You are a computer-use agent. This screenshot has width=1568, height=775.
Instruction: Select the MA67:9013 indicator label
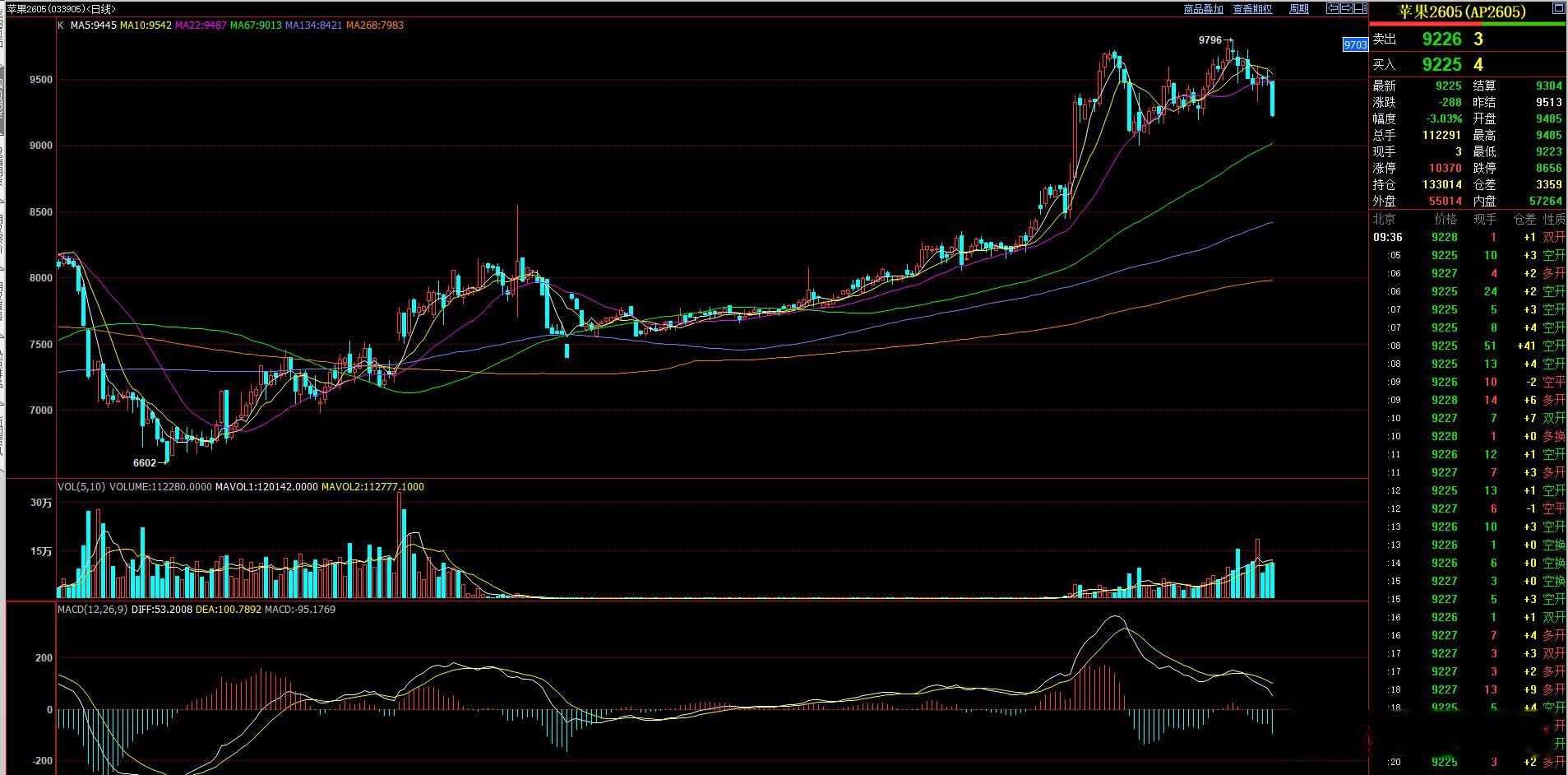256,26
